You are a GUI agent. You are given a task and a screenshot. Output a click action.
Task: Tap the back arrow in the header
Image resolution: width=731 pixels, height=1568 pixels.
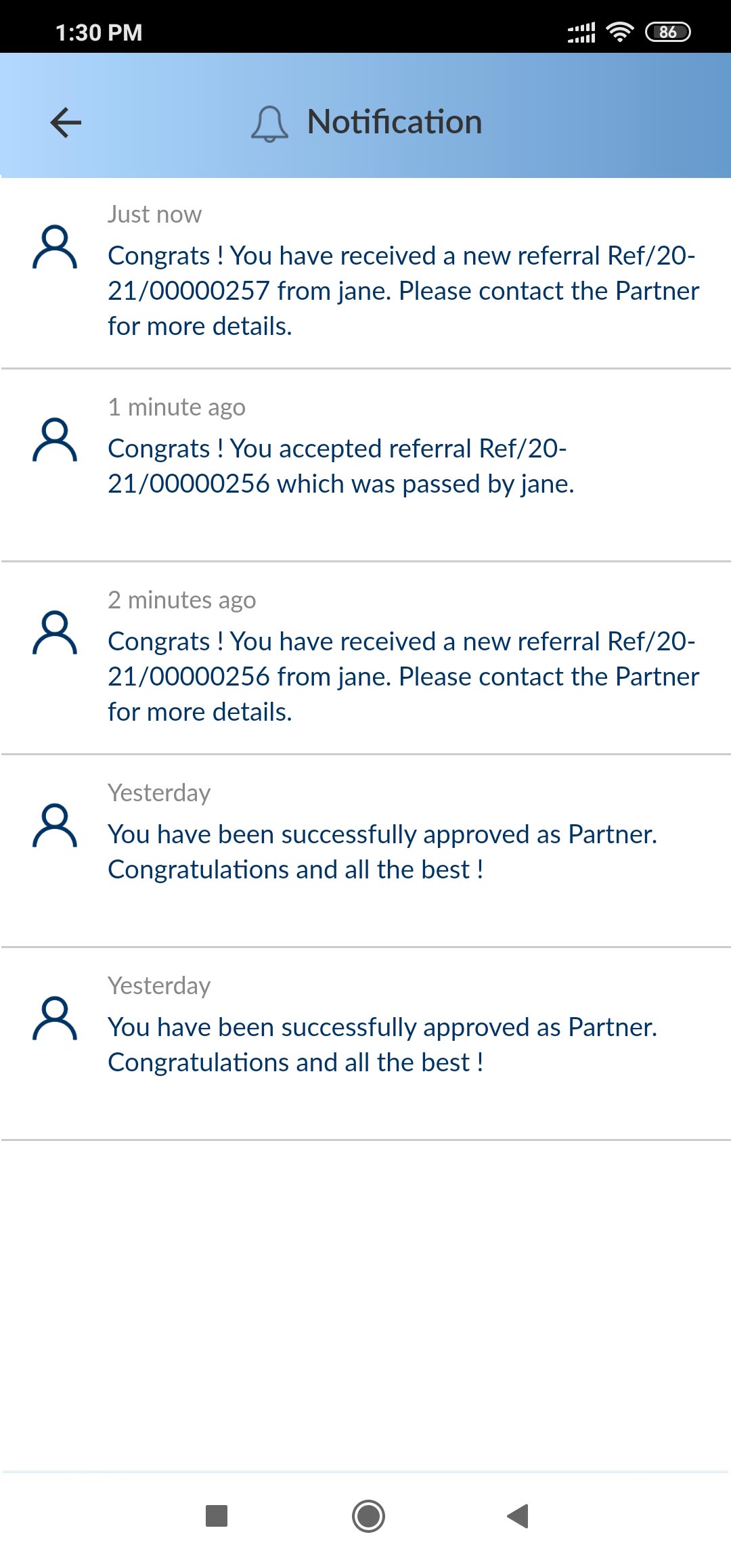click(66, 122)
